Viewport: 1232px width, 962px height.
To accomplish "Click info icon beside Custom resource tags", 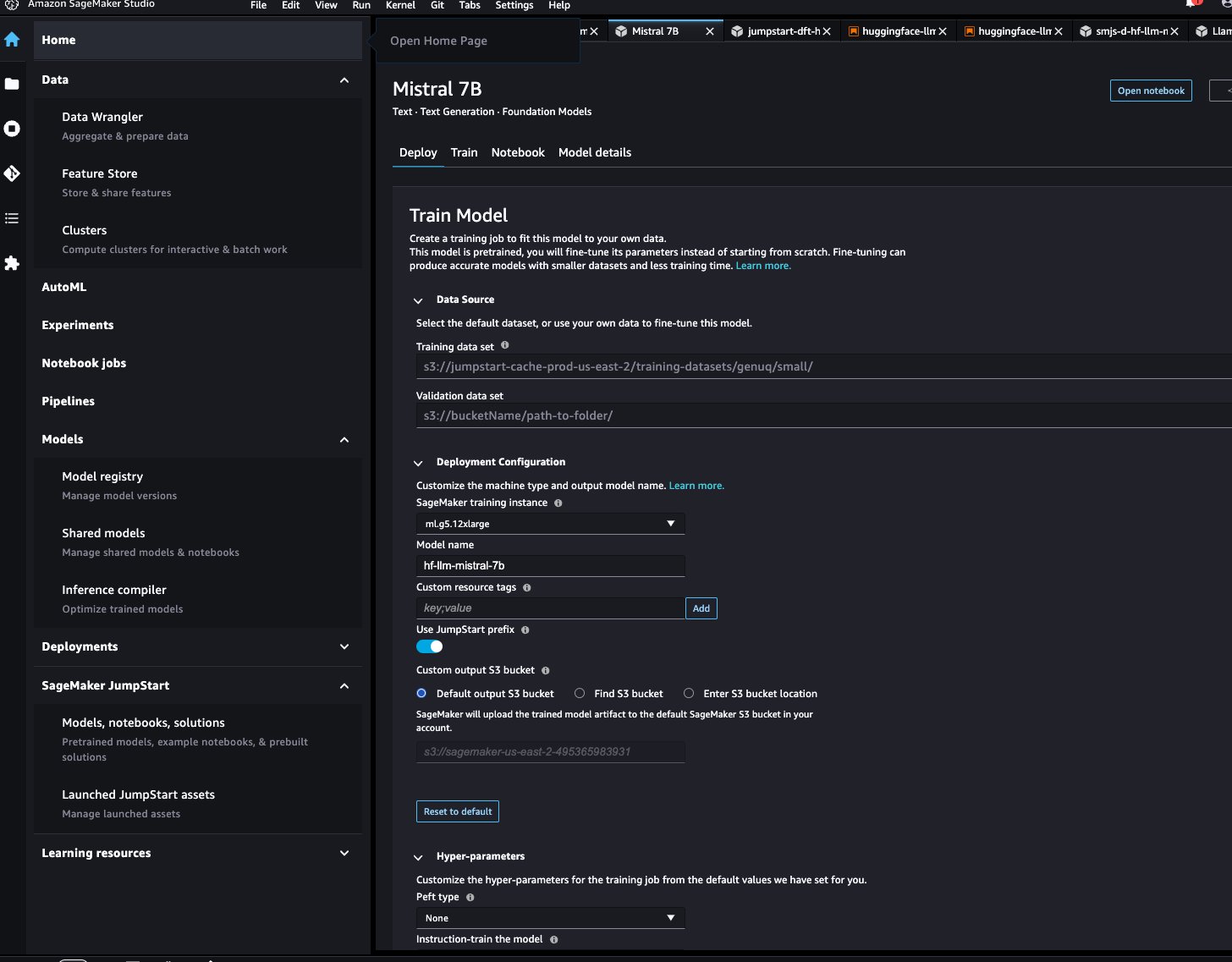I will click(526, 587).
